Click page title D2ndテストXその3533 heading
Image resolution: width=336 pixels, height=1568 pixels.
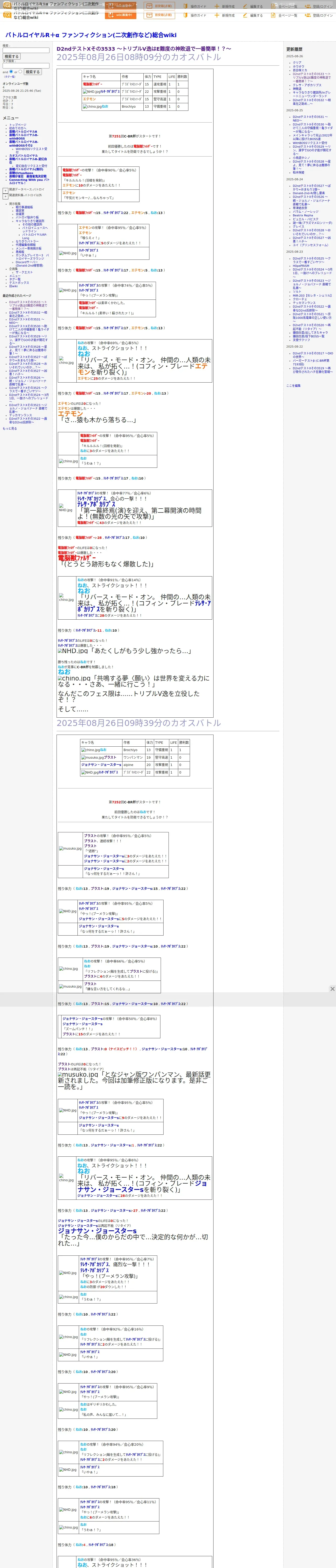[144, 49]
